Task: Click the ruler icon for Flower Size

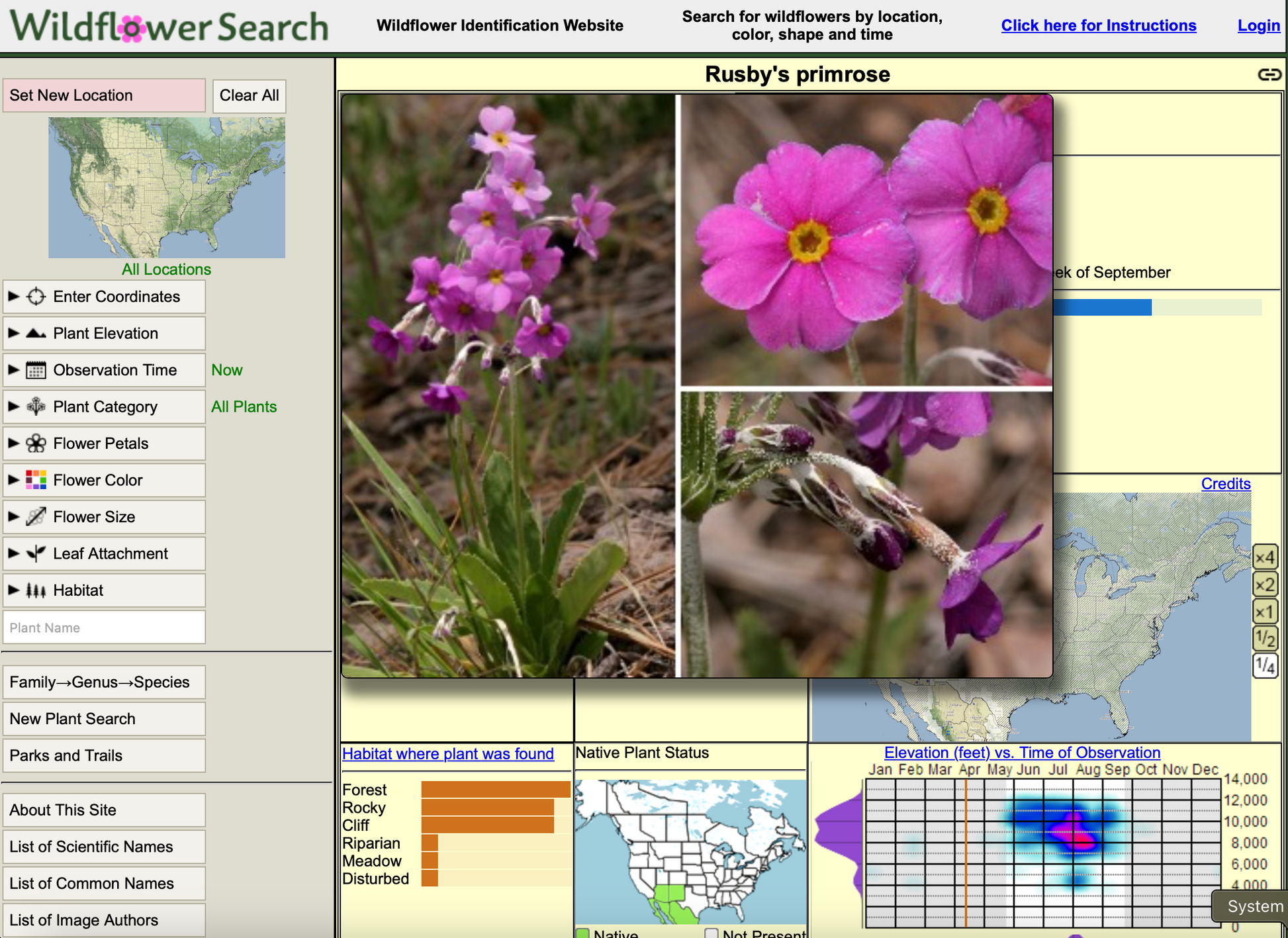Action: [36, 517]
